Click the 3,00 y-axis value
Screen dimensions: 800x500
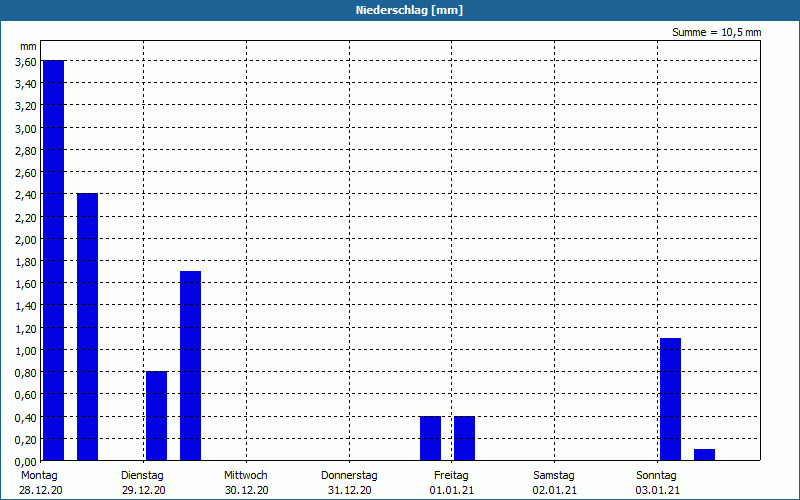click(26, 129)
